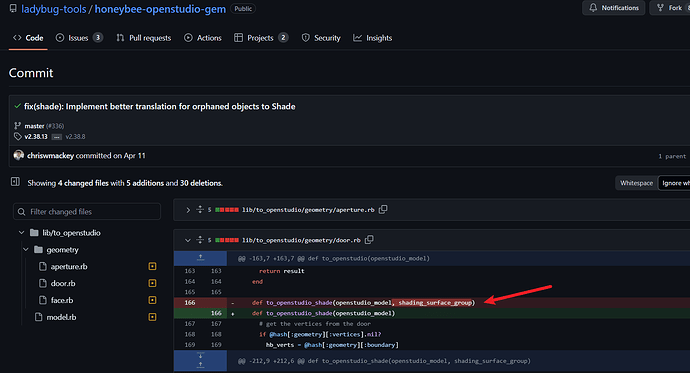This screenshot has height=373, width=690.
Task: Open the lib/to_openstudio/geometry/aperture.rb file link
Action: [x=308, y=210]
